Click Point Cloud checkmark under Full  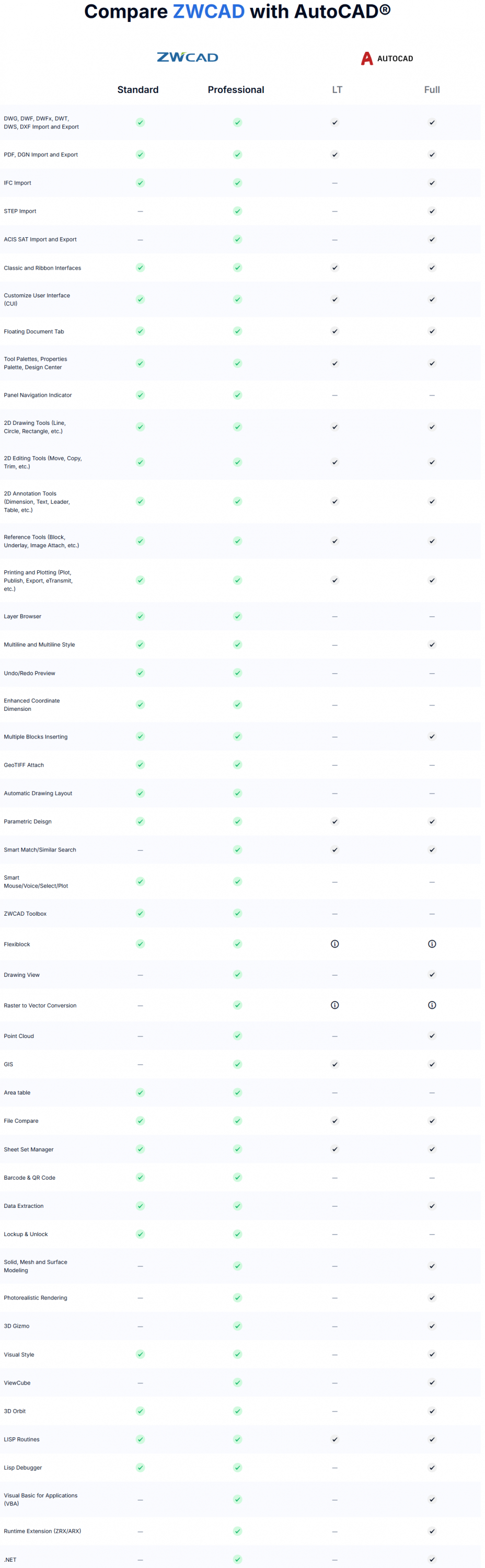click(432, 1035)
